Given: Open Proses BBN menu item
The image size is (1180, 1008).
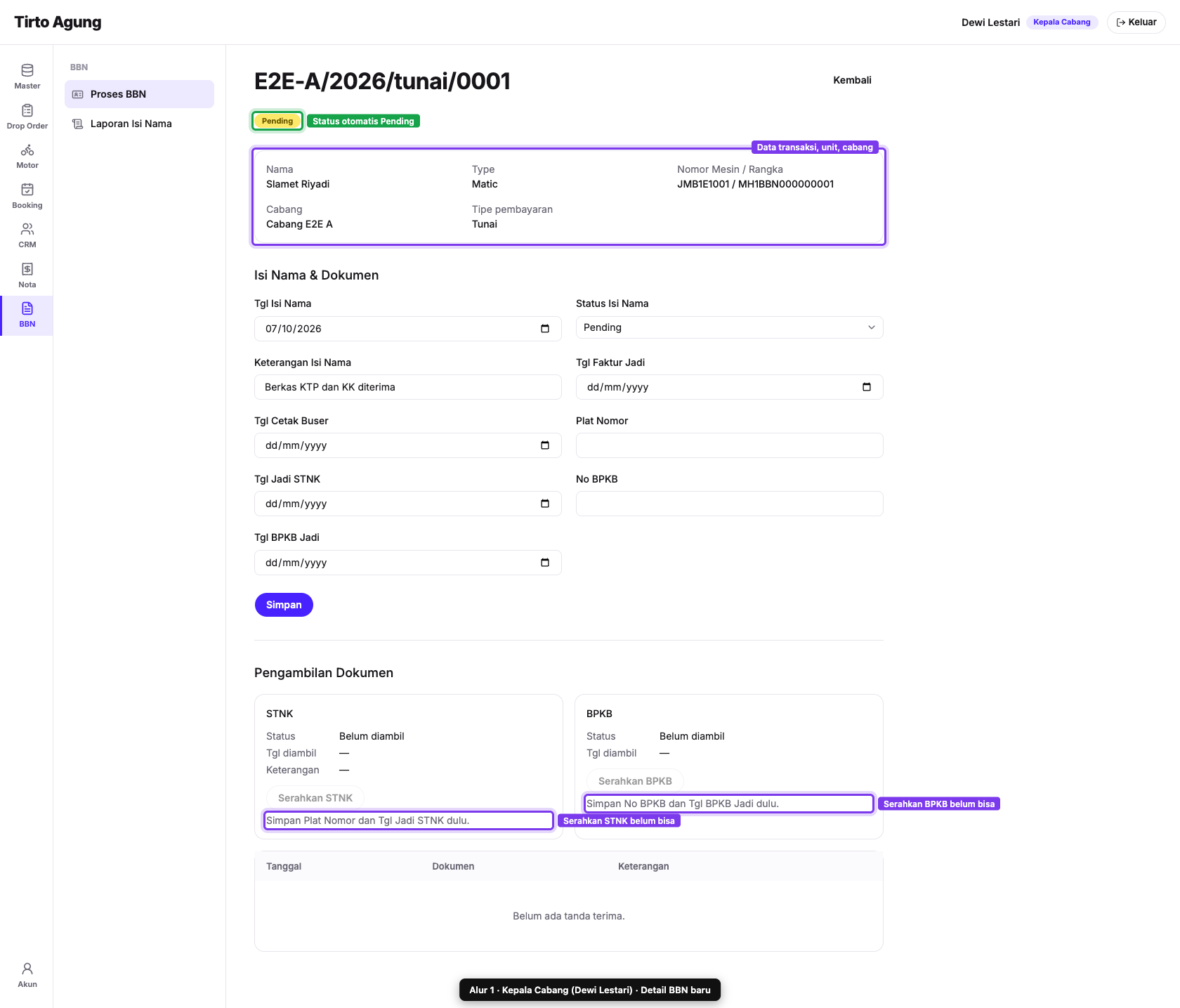Looking at the screenshot, I should pos(139,94).
